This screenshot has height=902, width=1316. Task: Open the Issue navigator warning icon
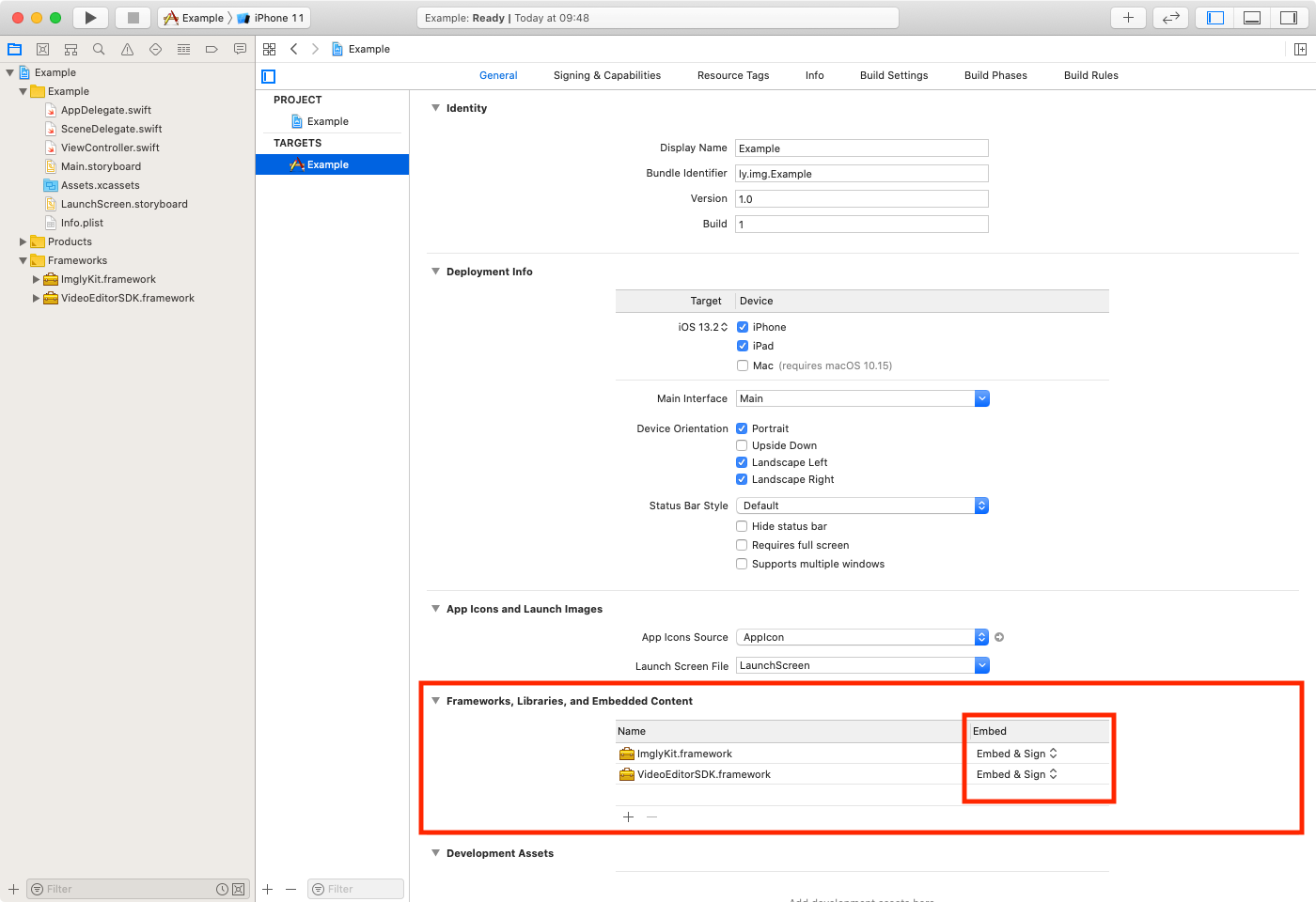(x=127, y=49)
